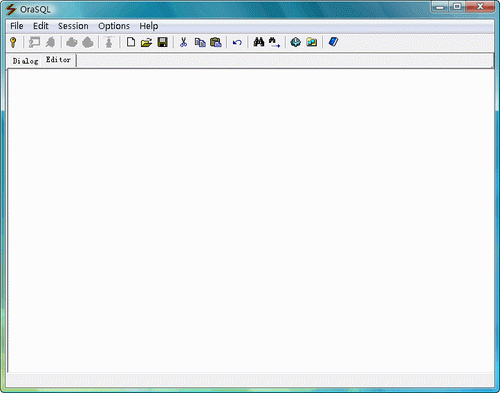
Task: Switch to the Dialog tab
Action: point(25,61)
